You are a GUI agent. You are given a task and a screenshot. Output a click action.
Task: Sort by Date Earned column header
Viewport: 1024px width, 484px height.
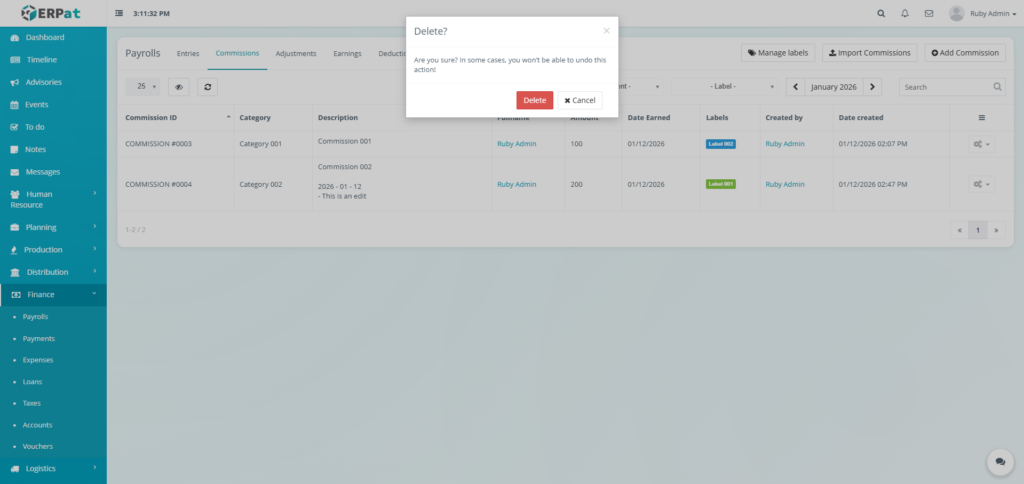pyautogui.click(x=661, y=118)
